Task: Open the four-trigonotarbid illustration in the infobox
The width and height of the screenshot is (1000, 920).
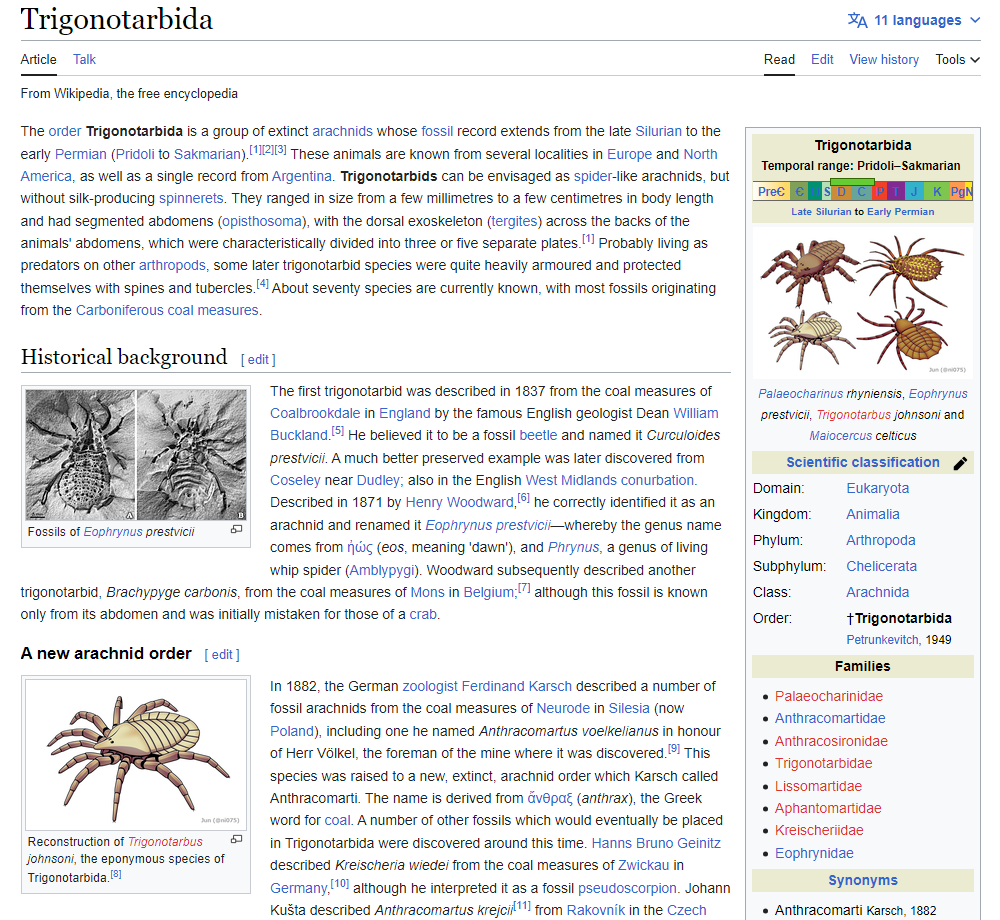Action: tap(862, 303)
